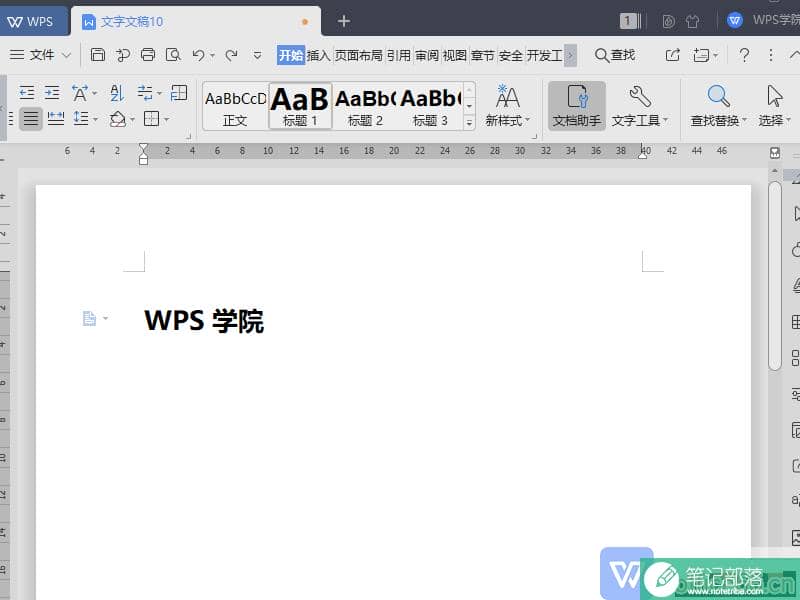The width and height of the screenshot is (800, 600).
Task: Open the line spacing dropdown arrow
Action: (95, 119)
